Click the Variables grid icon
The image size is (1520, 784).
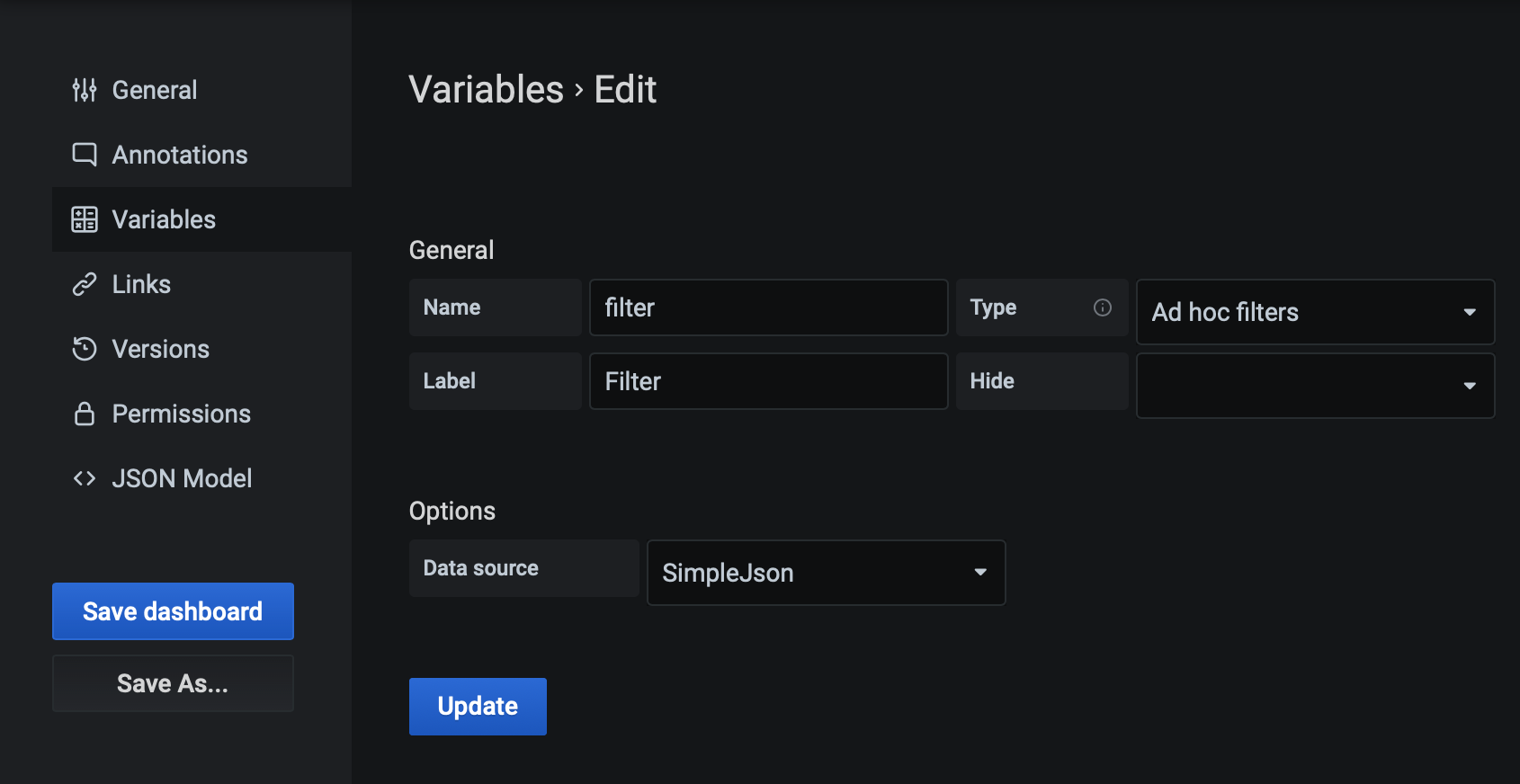pos(85,219)
